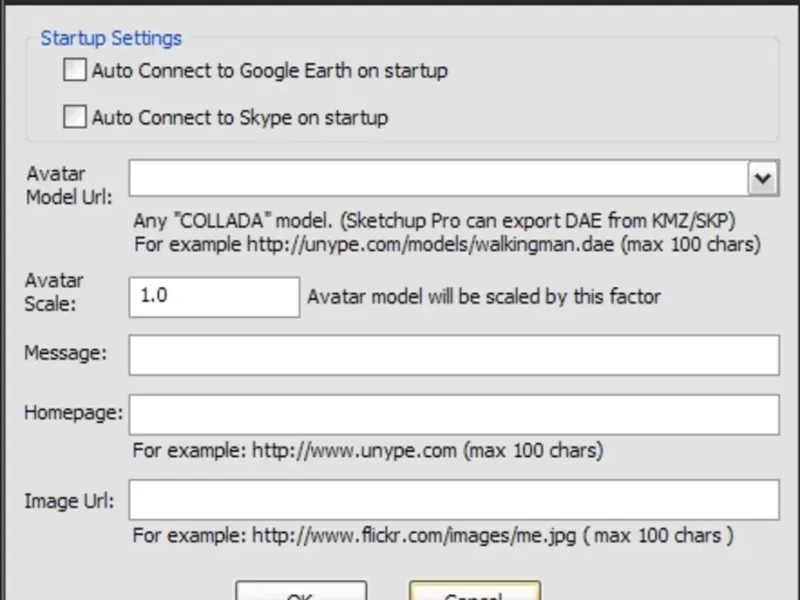Click the Homepage label
800x600 pixels.
(x=73, y=412)
